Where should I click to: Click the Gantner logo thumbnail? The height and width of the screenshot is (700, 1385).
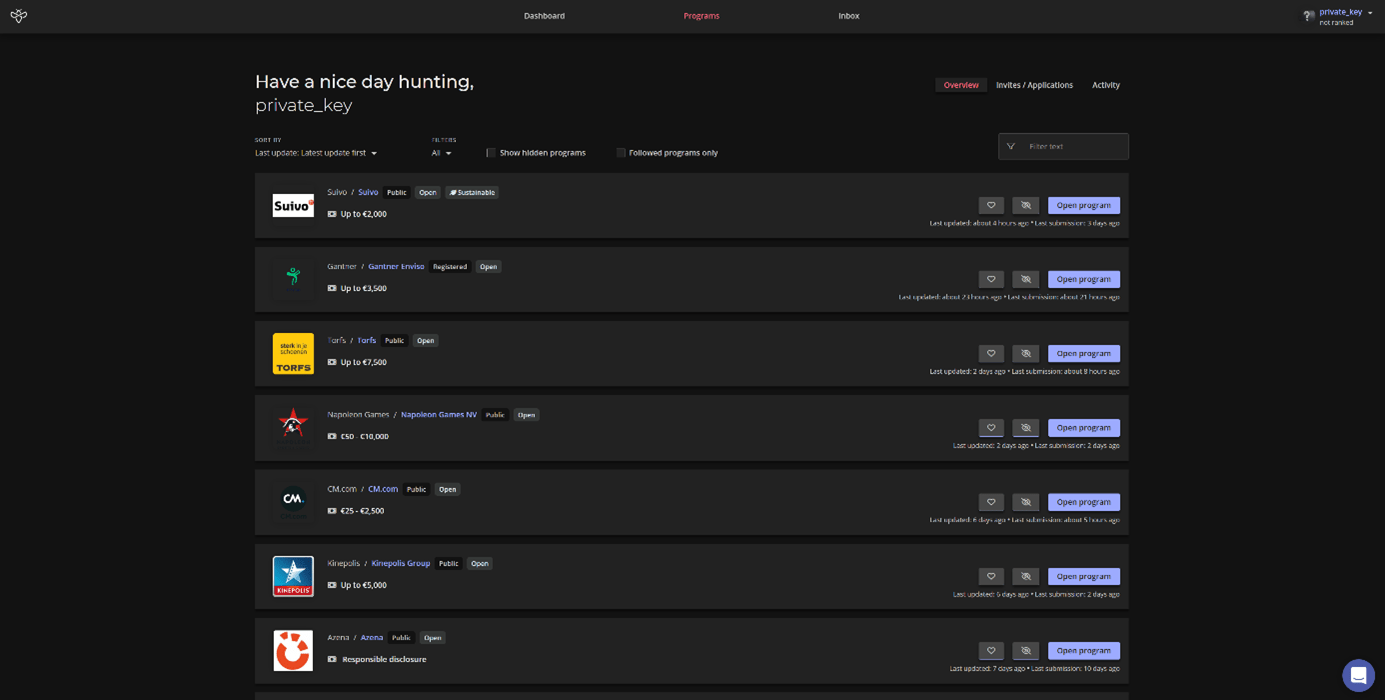(x=293, y=279)
